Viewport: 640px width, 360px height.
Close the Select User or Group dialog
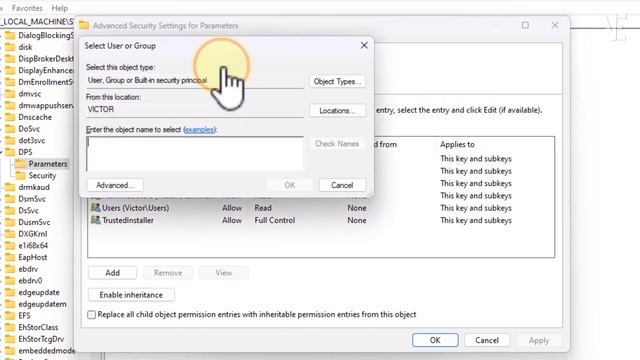click(x=364, y=45)
